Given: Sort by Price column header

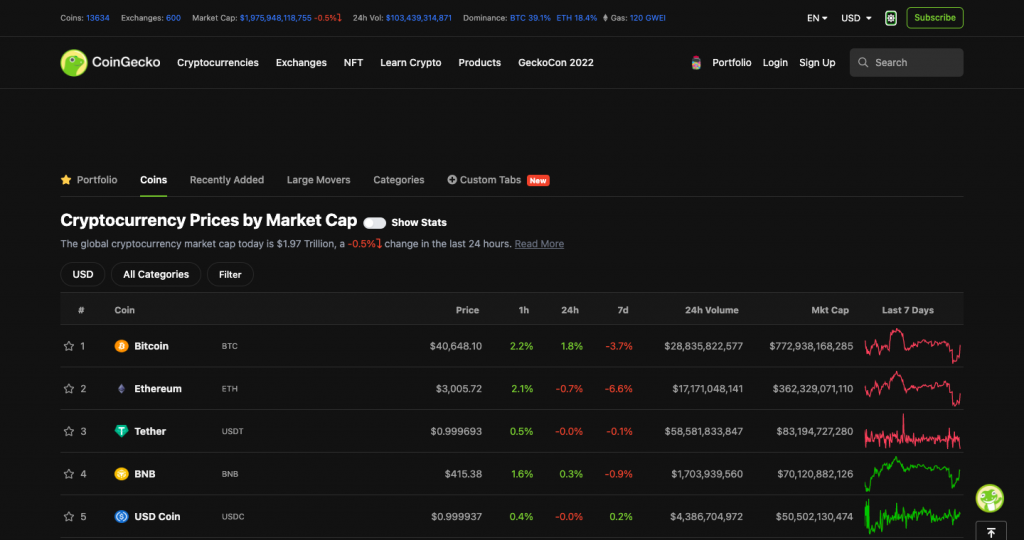Looking at the screenshot, I should click(x=467, y=310).
